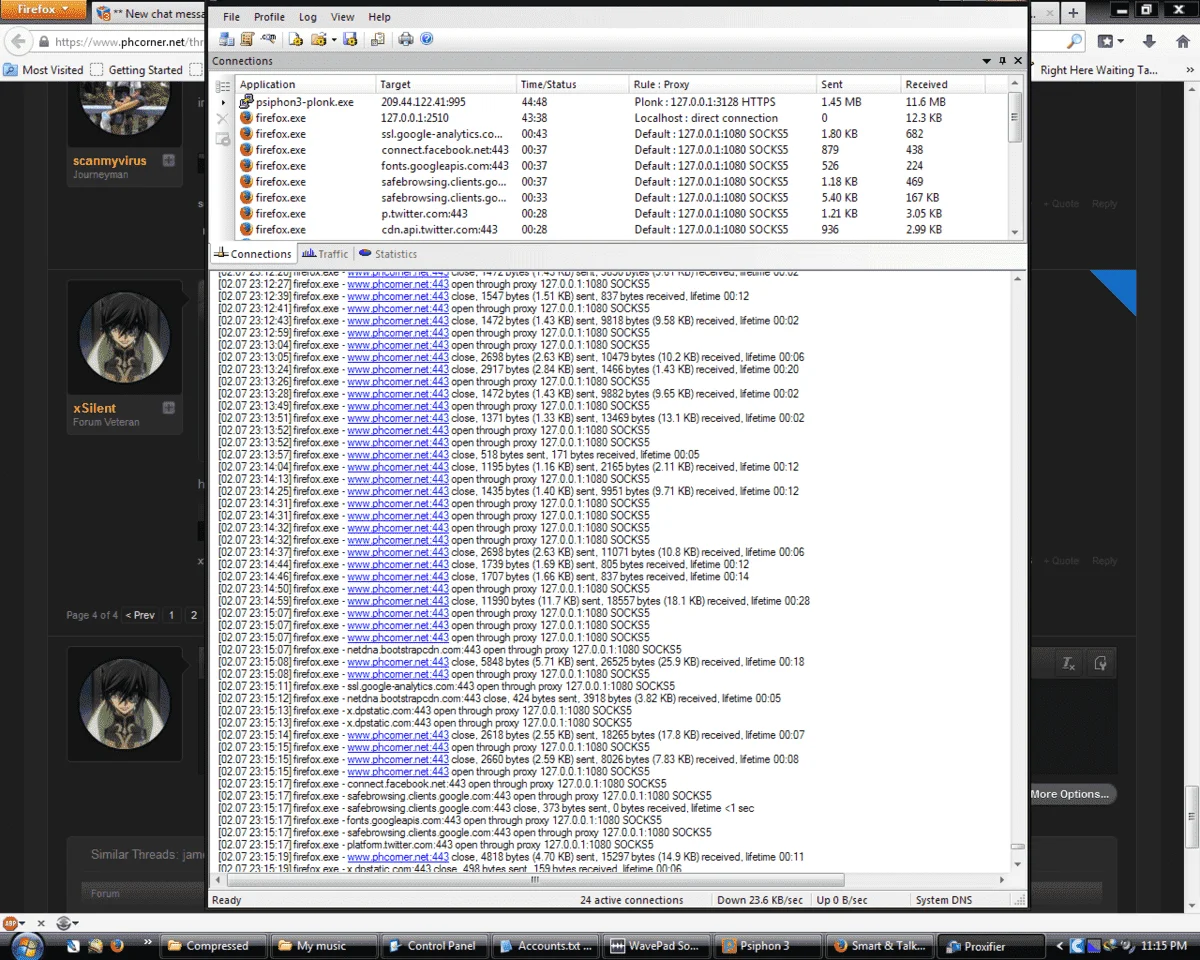
Task: Open the Help menu
Action: tap(379, 17)
